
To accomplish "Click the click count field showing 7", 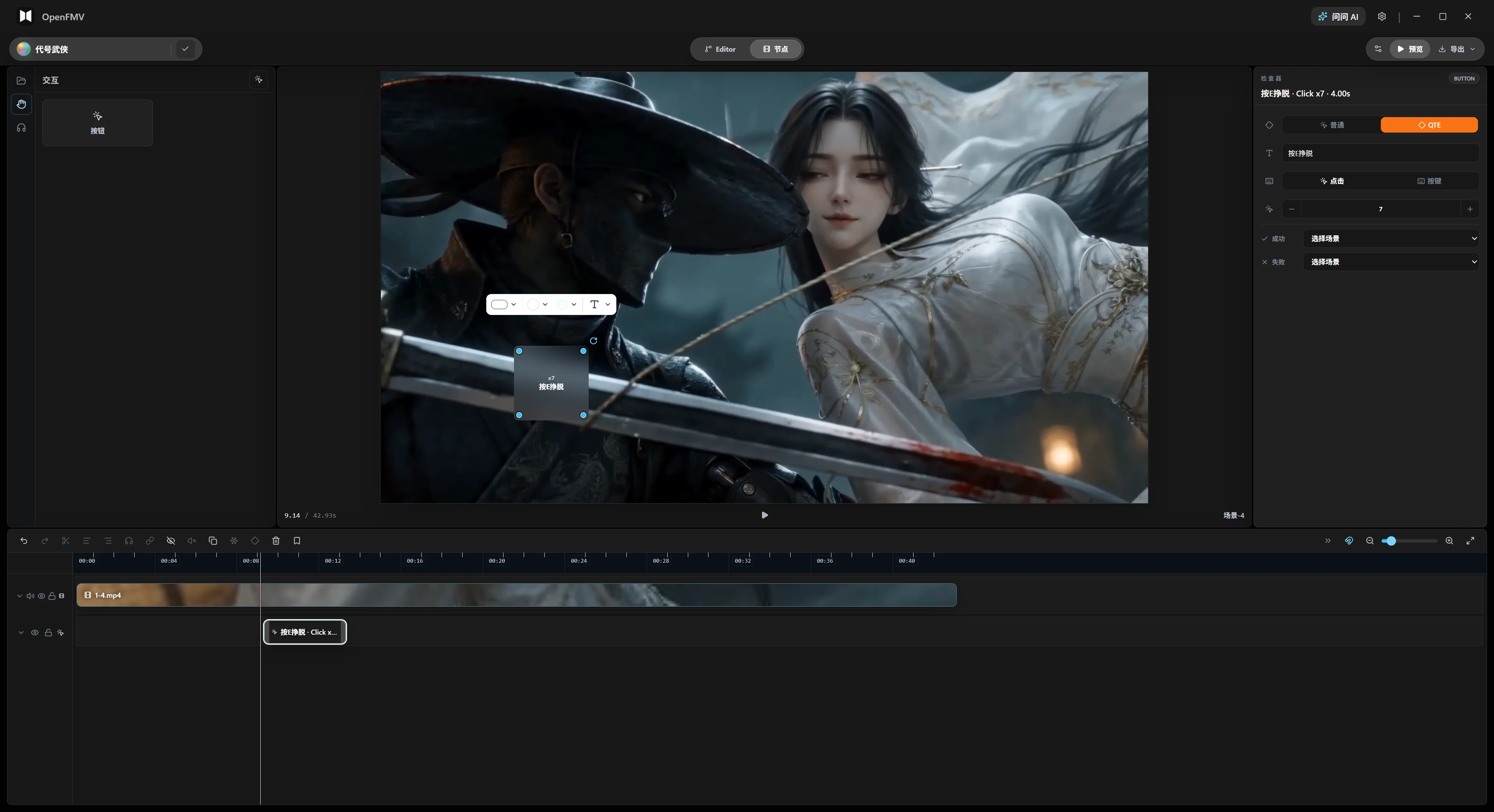I will click(1380, 209).
